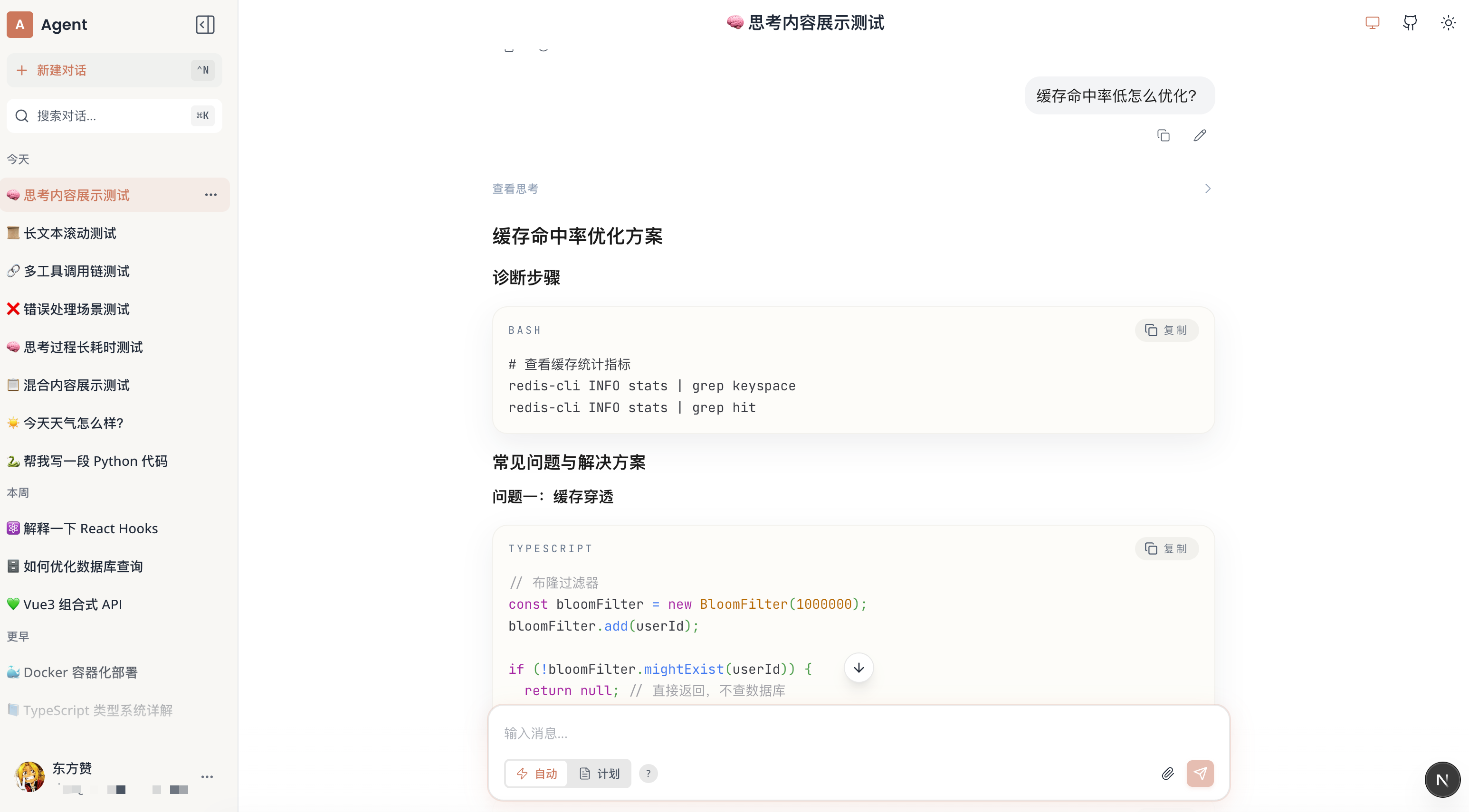
Task: Copy the BASH code block
Action: pyautogui.click(x=1166, y=330)
